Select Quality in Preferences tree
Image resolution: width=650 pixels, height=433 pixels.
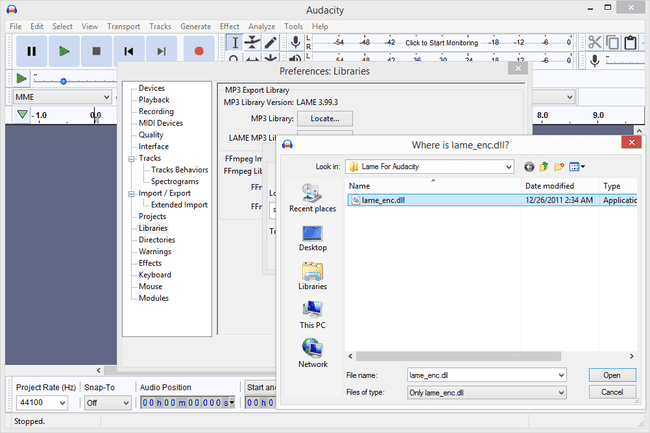pos(151,135)
